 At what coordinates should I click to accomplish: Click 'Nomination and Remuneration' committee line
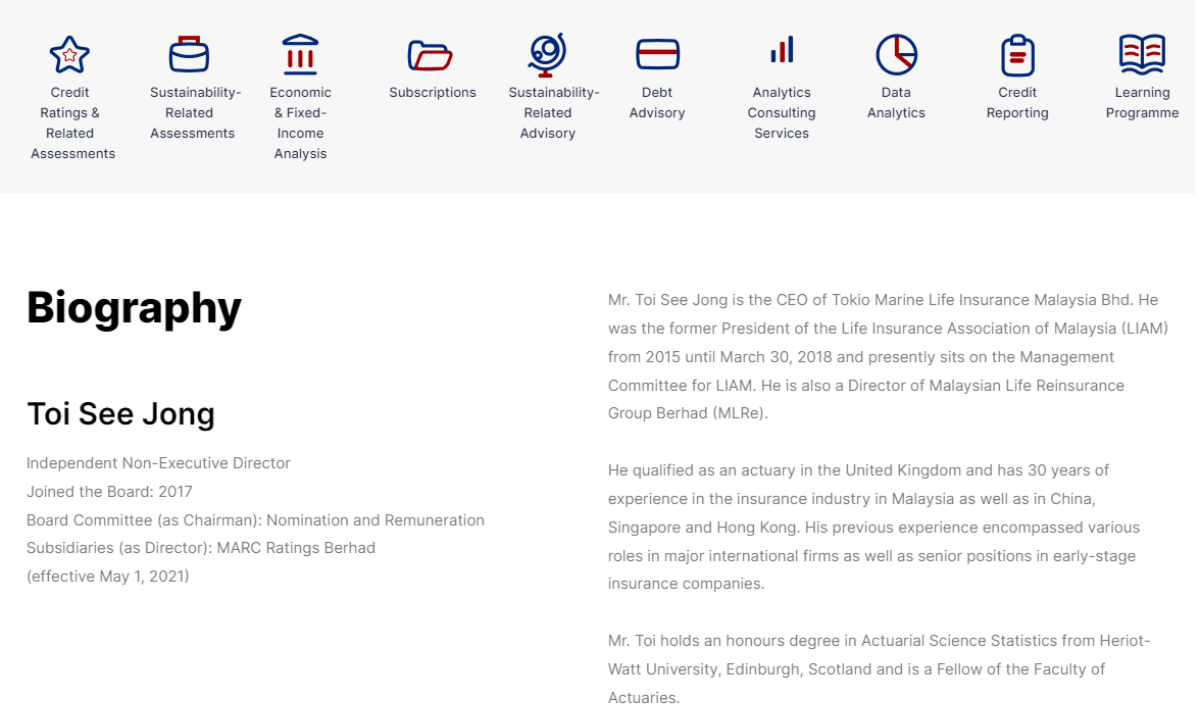click(255, 520)
